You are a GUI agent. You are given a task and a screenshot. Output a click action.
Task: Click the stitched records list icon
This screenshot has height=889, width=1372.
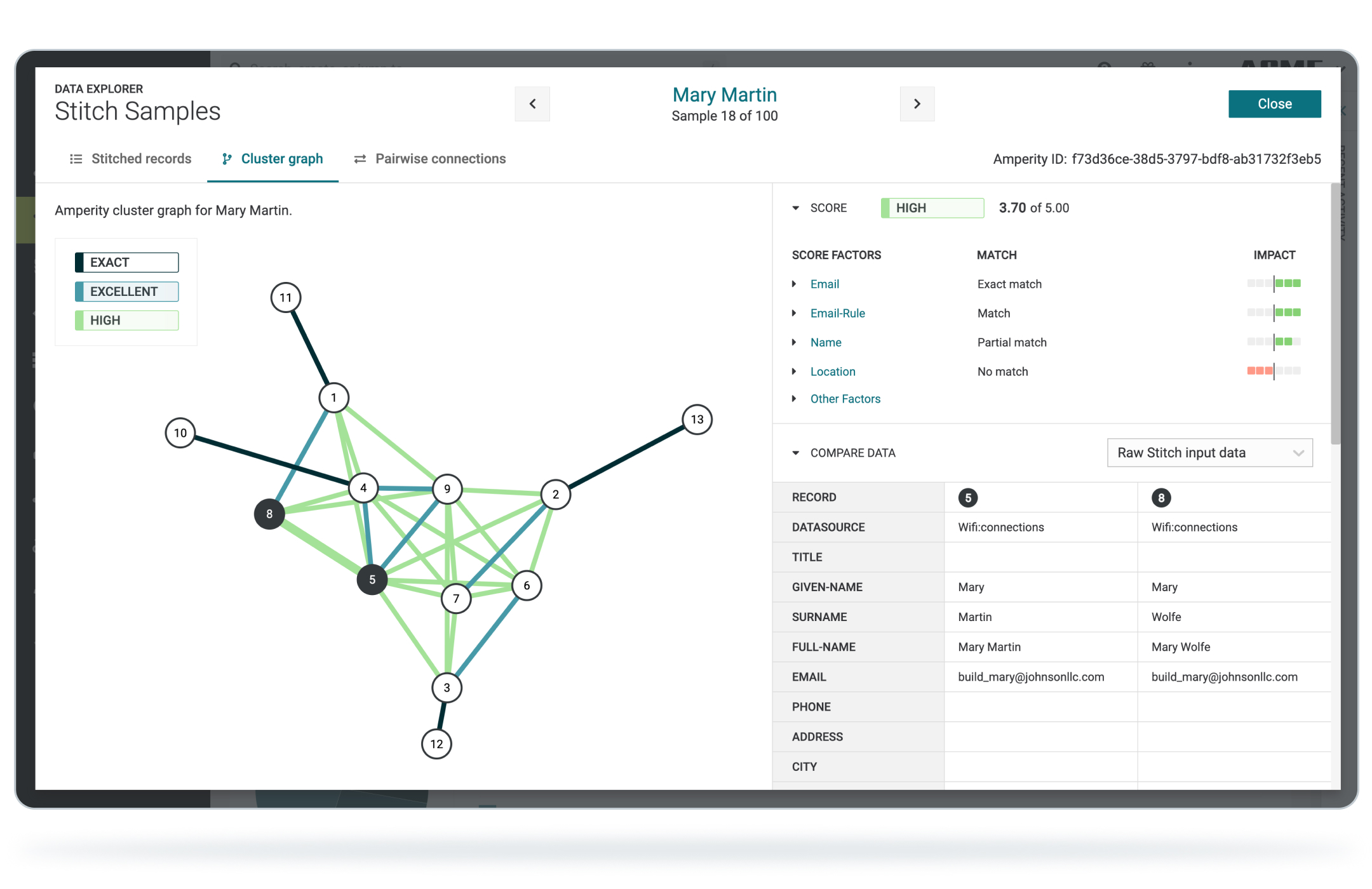75,159
